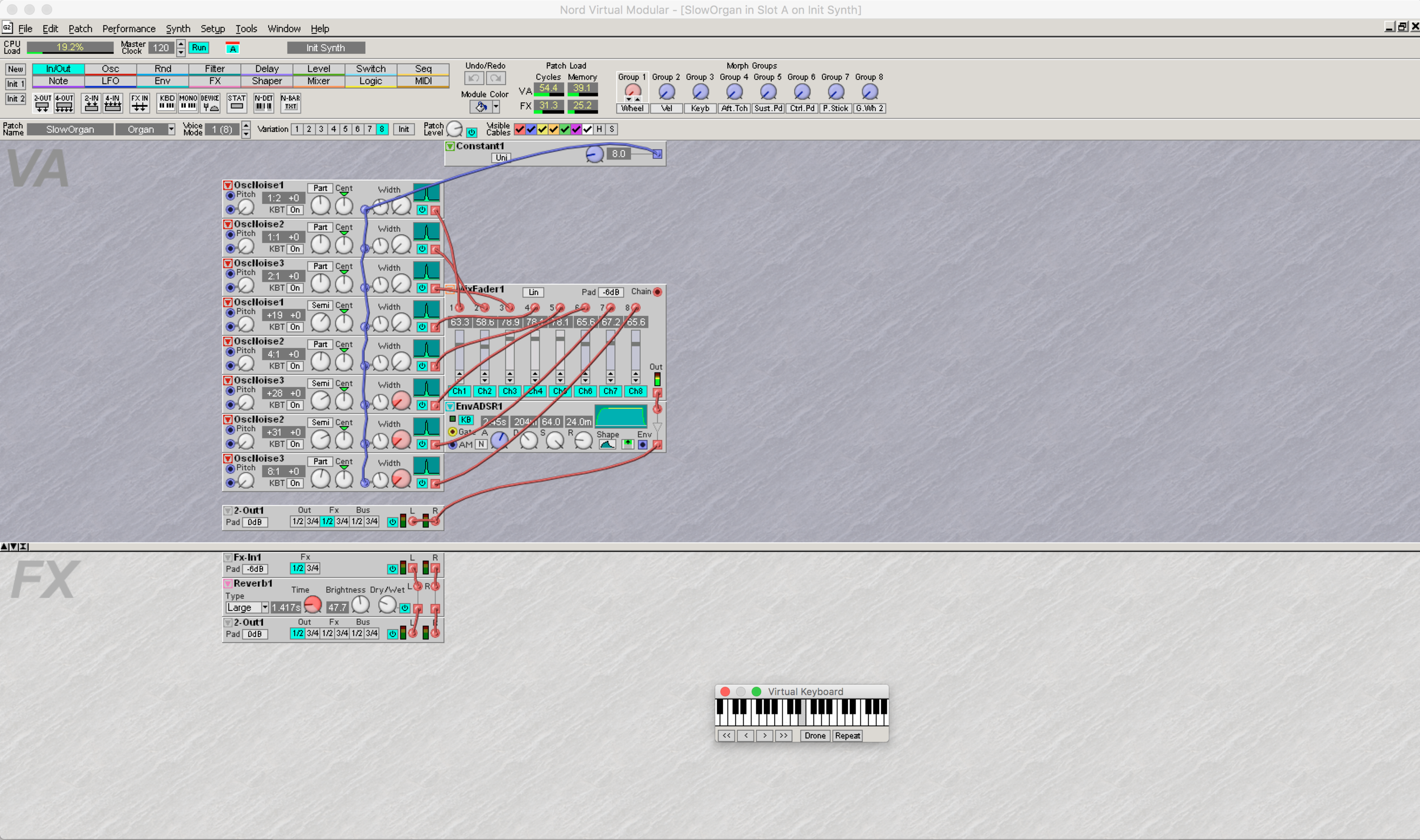1420x840 pixels.
Task: Toggle green cable visibility checkbox
Action: [x=565, y=129]
